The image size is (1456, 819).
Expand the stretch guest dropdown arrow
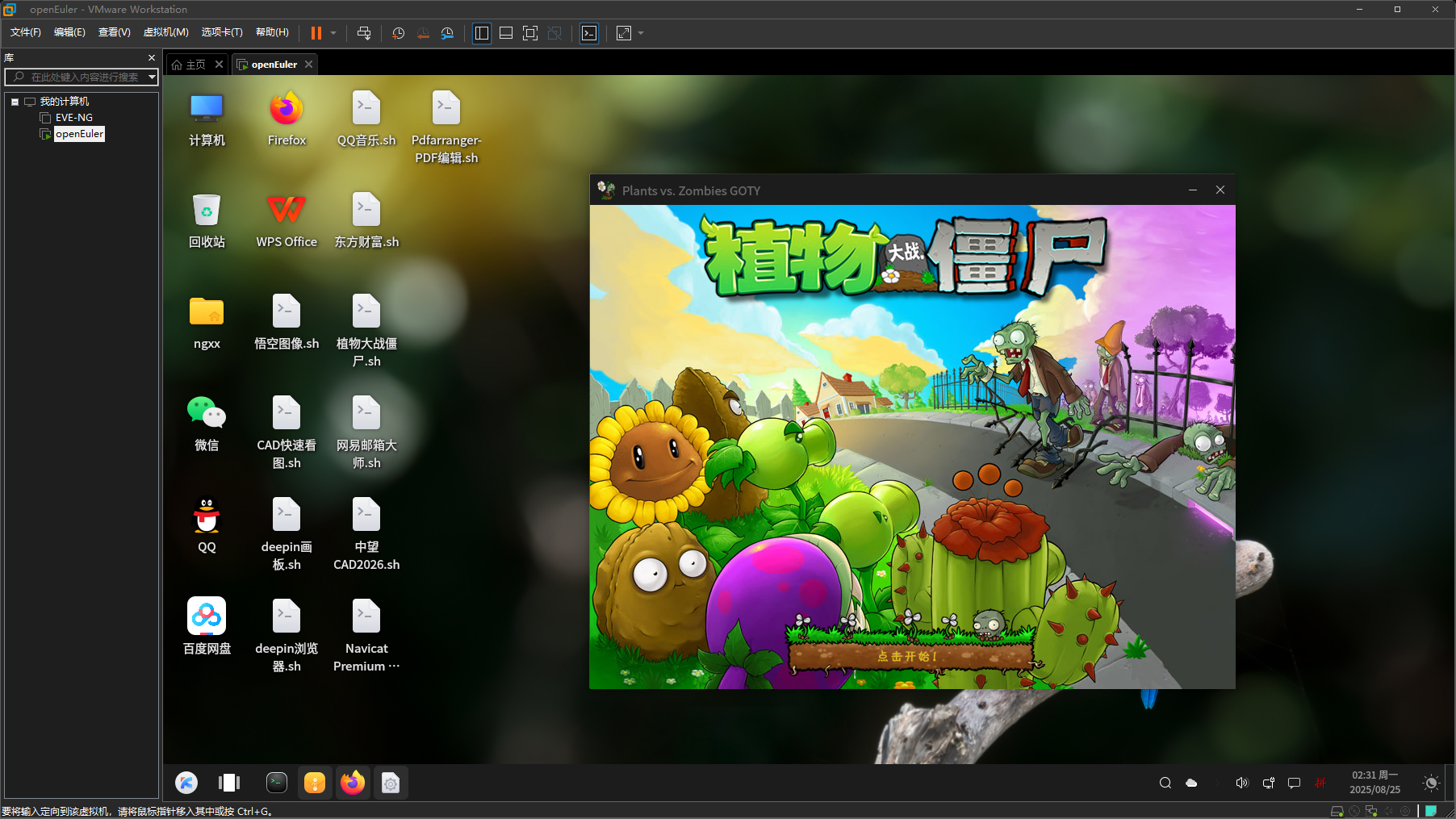pos(641,33)
